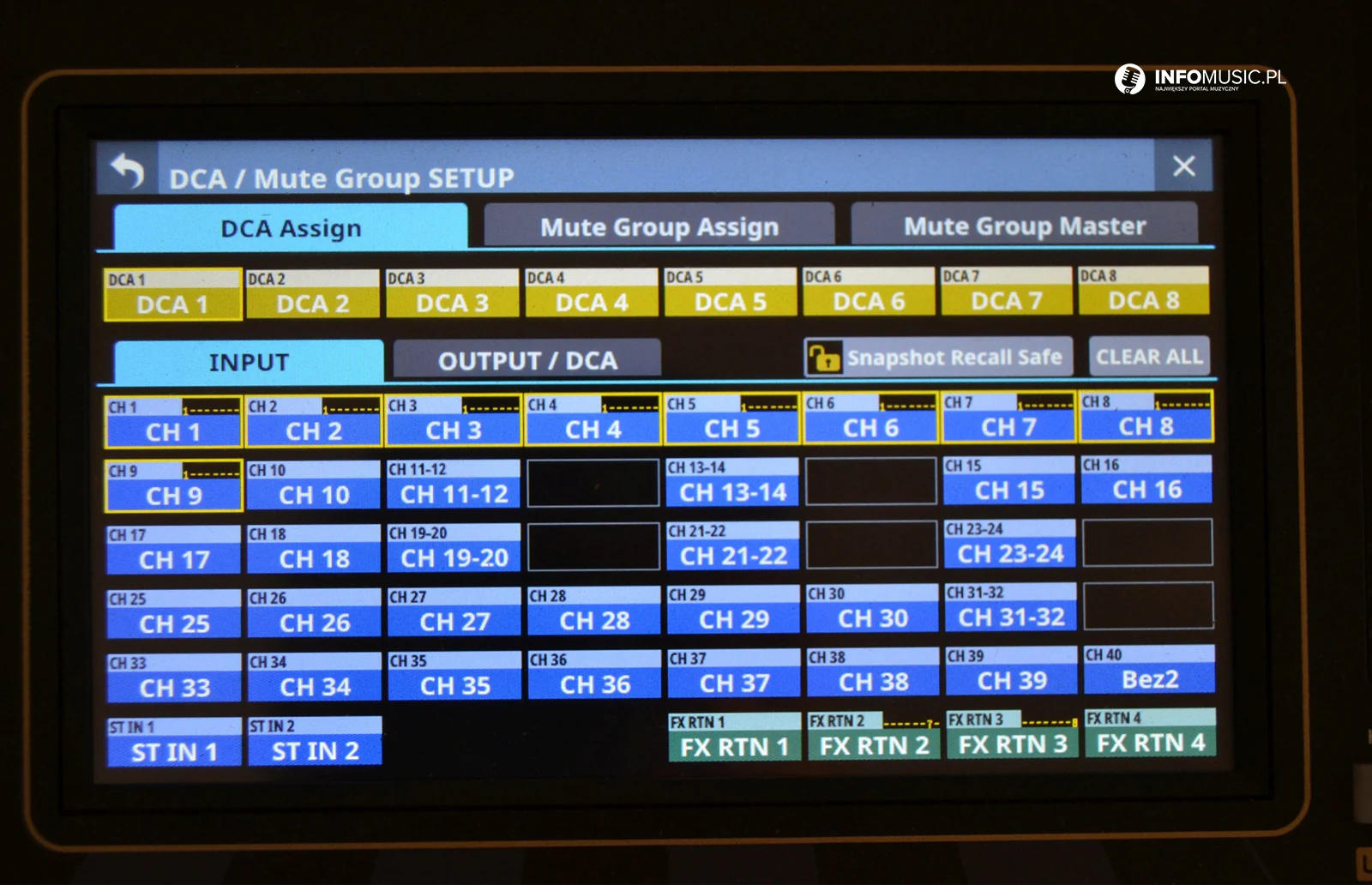Toggle CH 7 channel button
The image size is (1372, 885).
tap(1008, 417)
